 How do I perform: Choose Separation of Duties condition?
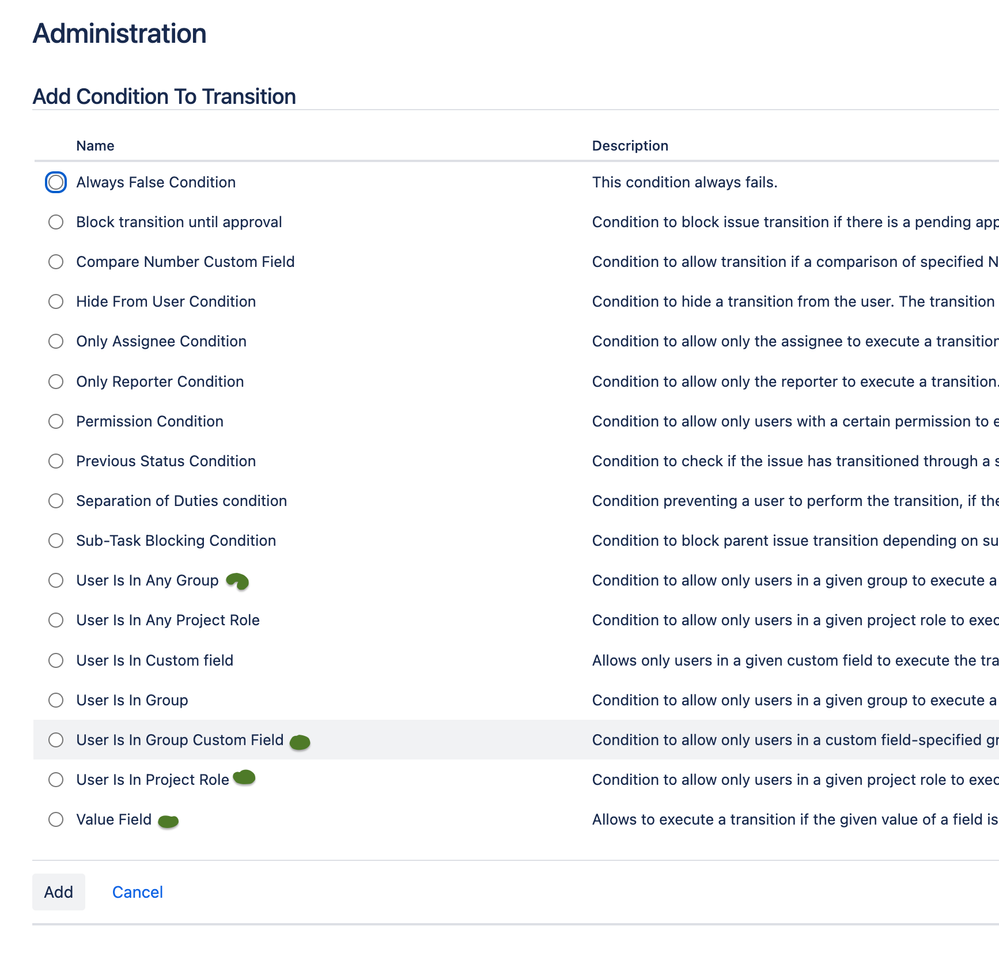click(x=56, y=501)
